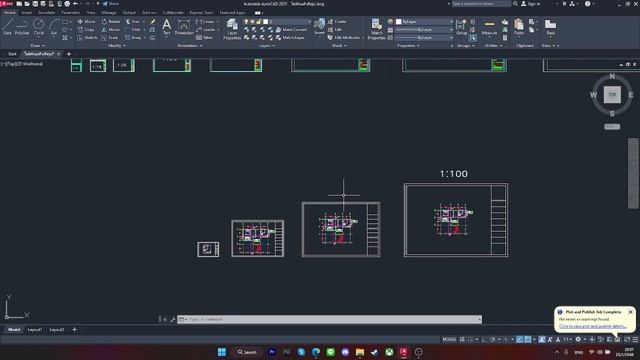Screen dimensions: 640x360
Task: Select the Polyline tool
Action: pos(22,27)
